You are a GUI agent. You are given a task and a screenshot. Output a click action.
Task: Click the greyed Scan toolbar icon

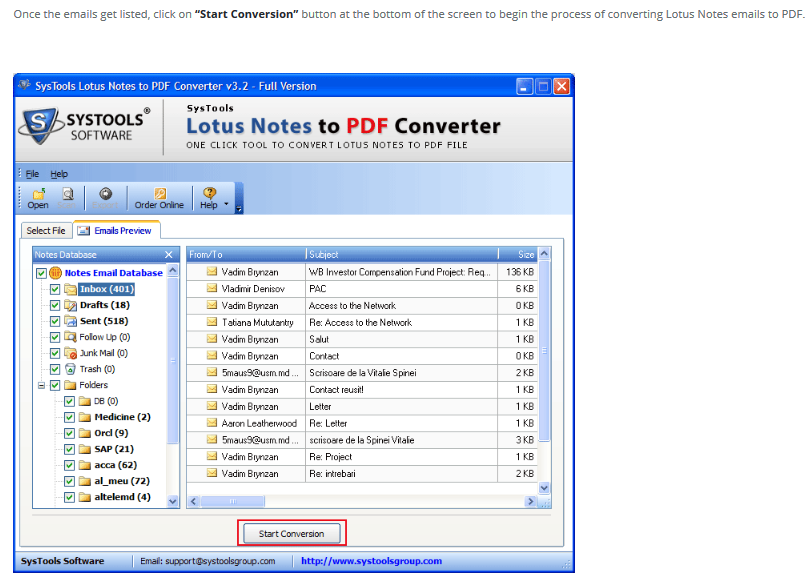point(67,194)
